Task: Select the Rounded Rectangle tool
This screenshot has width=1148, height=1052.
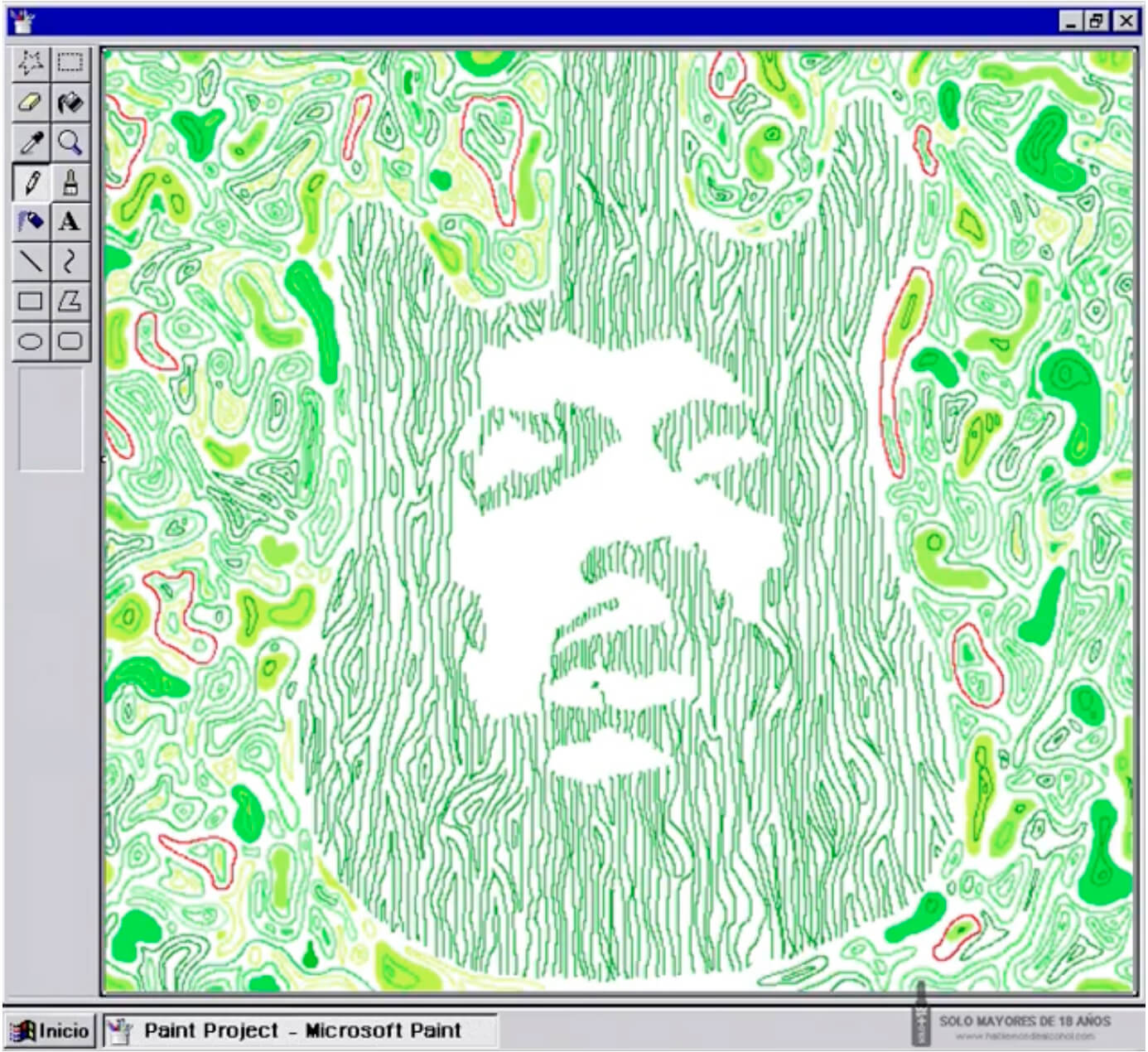Action: 70,340
